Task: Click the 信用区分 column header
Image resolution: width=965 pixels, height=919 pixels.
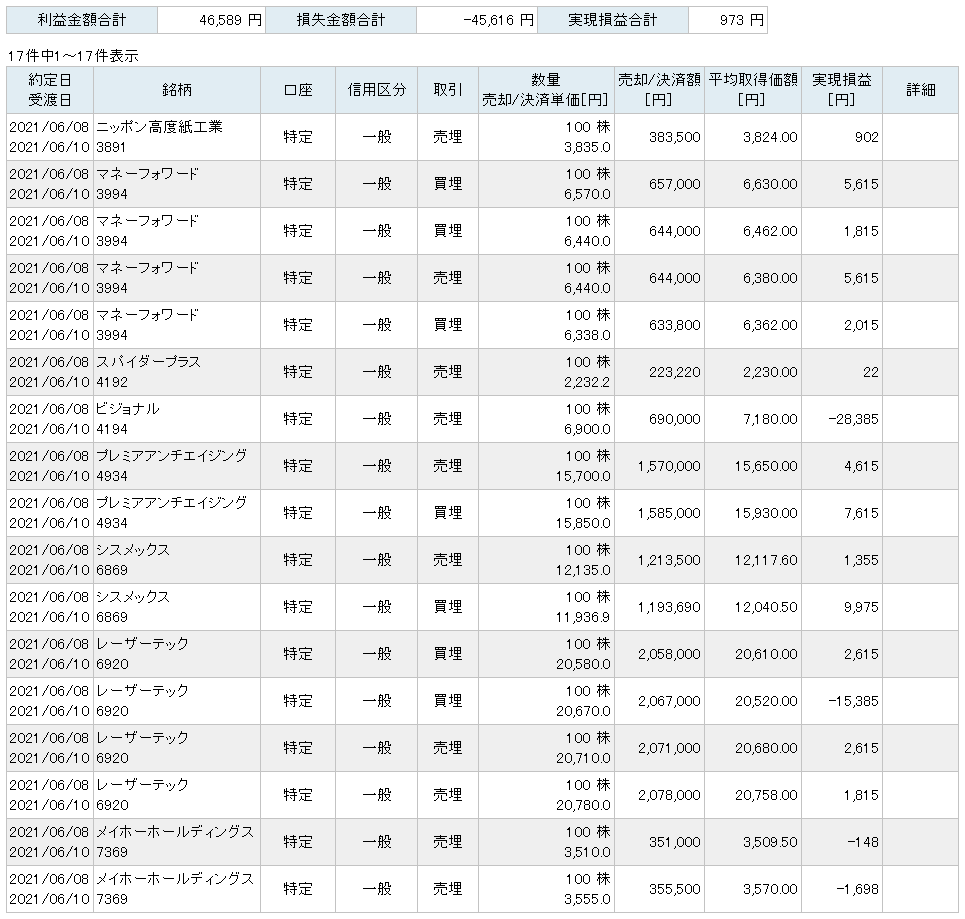Action: point(377,90)
